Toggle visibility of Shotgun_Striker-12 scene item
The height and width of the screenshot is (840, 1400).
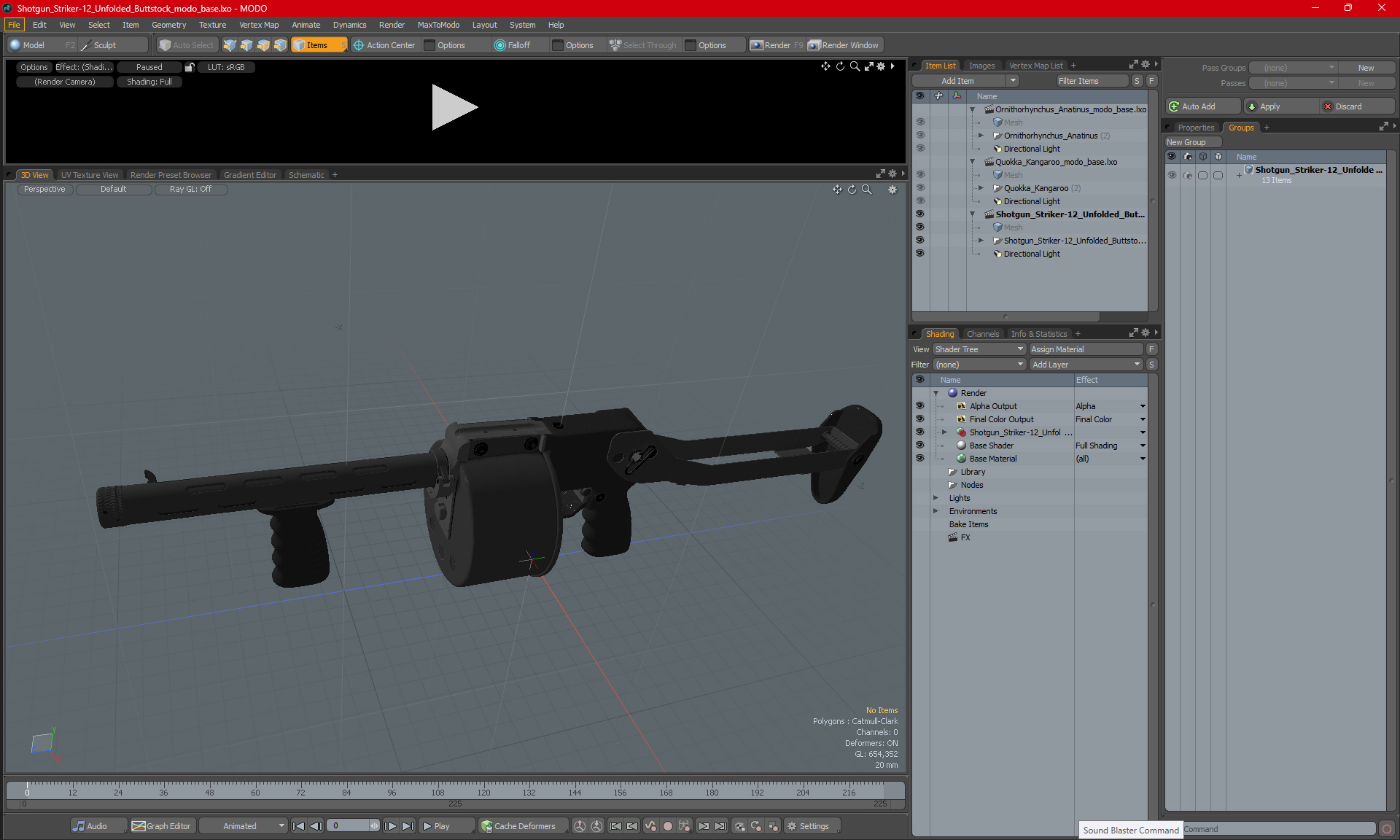pyautogui.click(x=919, y=214)
